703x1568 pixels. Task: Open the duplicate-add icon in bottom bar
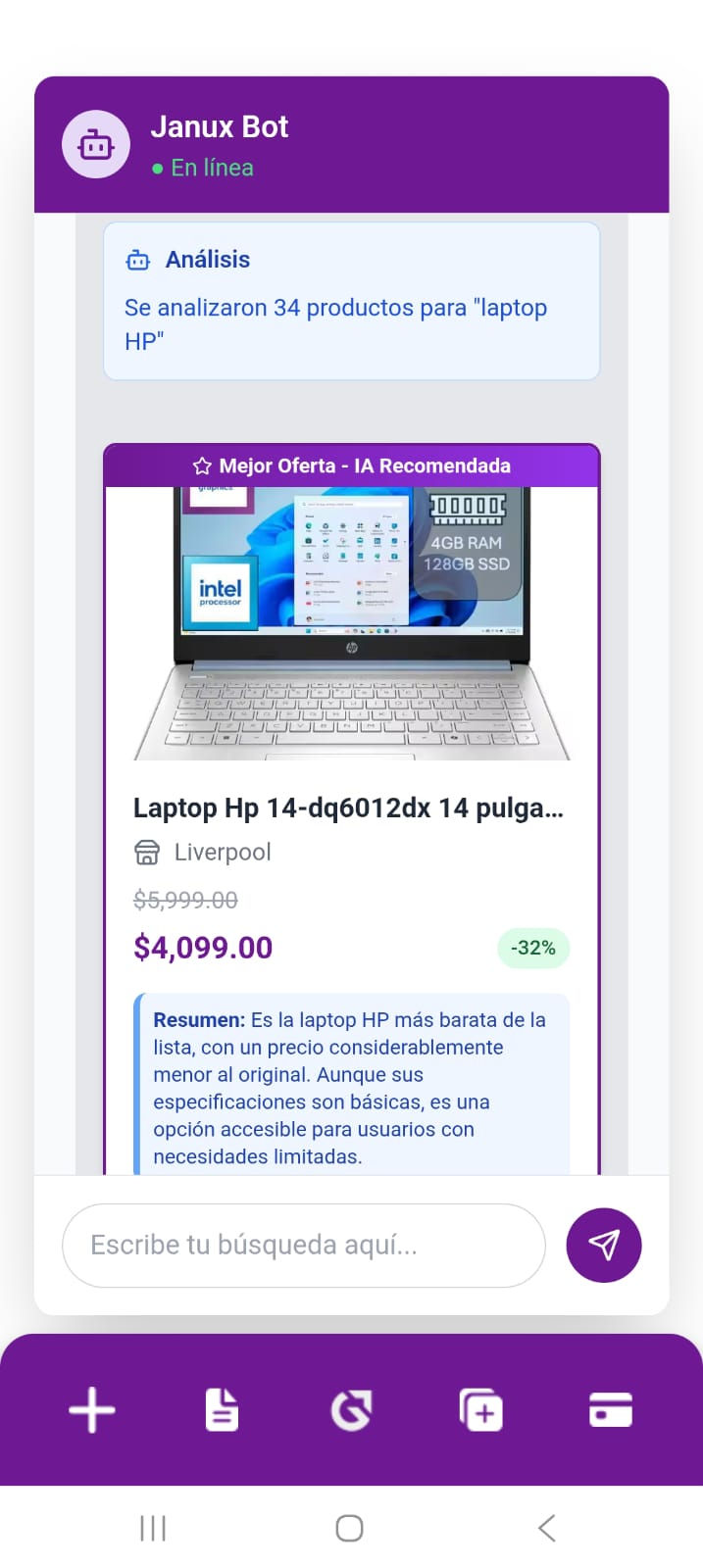(480, 1410)
